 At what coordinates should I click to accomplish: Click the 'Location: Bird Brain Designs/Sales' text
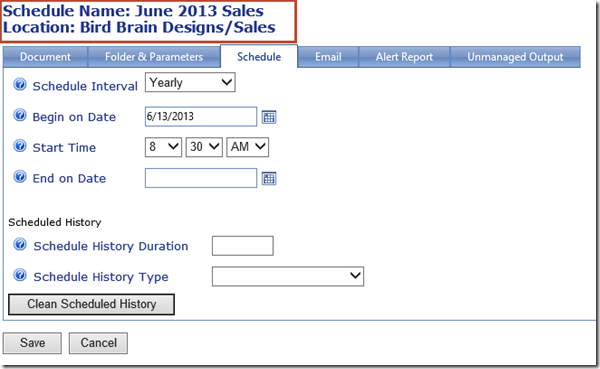tap(139, 28)
